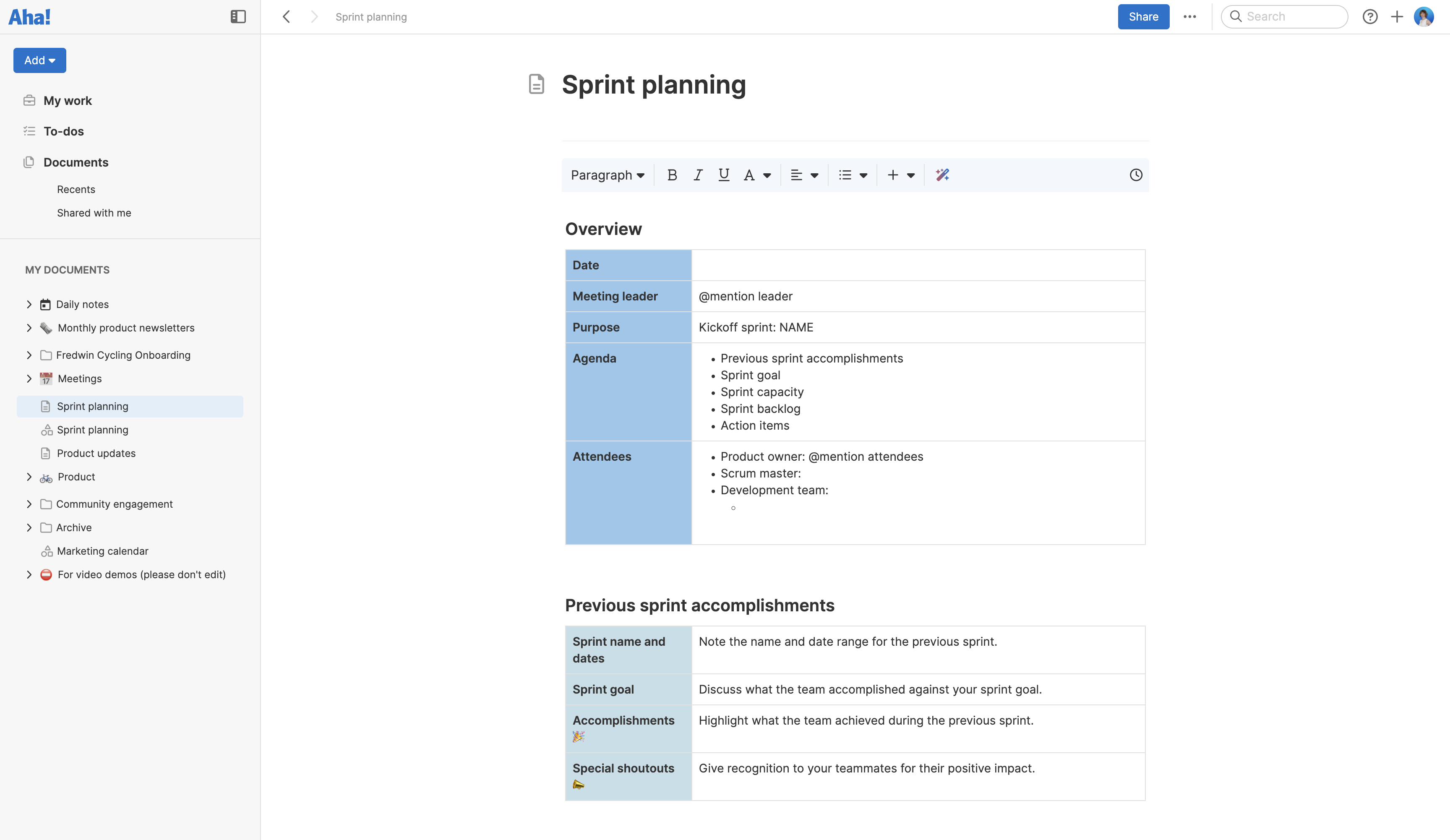Open the text color dropdown
The width and height of the screenshot is (1450, 840).
pos(756,175)
